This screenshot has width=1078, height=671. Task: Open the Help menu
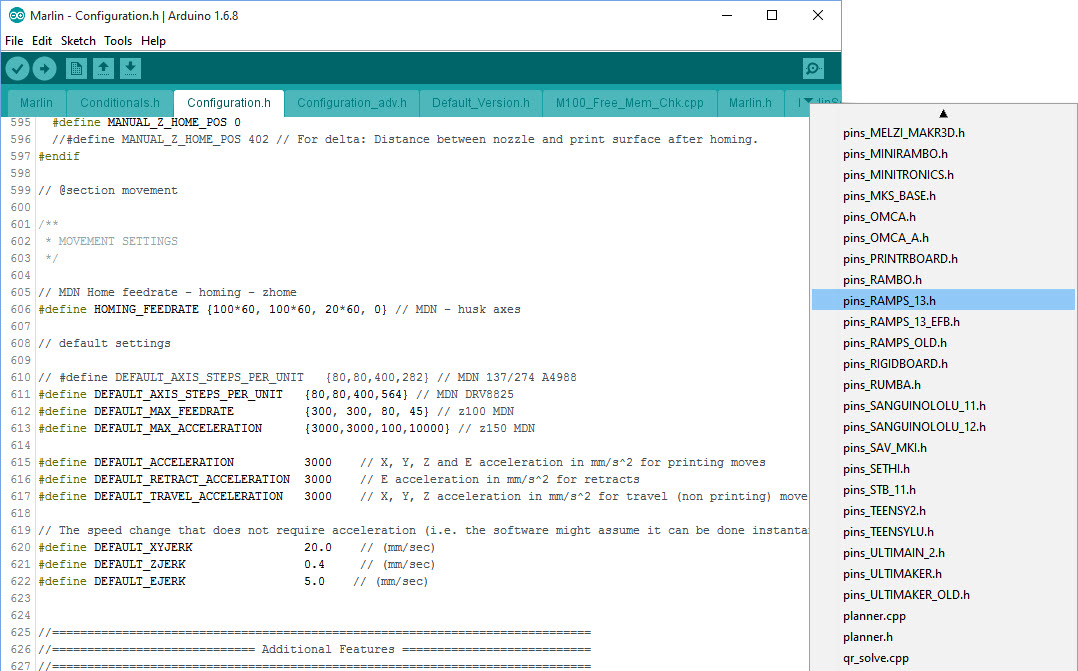(153, 41)
